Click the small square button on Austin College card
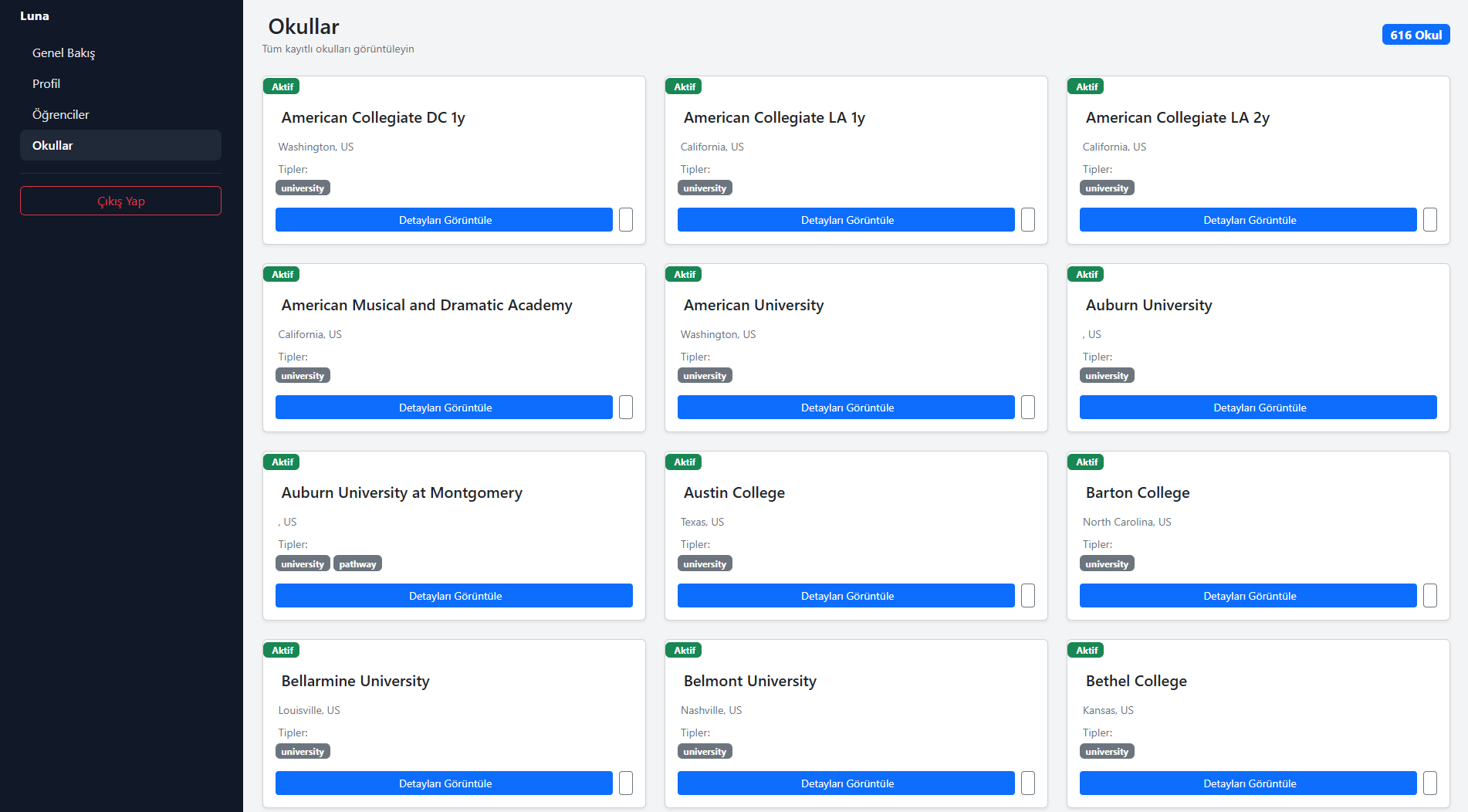Viewport: 1468px width, 812px height. pyautogui.click(x=1028, y=596)
